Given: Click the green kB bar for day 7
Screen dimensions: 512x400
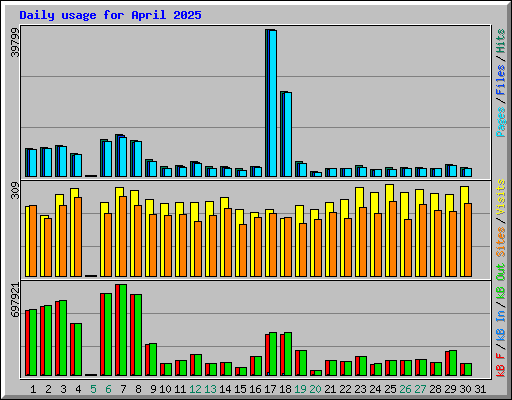Looking at the screenshot, I should (x=123, y=330).
